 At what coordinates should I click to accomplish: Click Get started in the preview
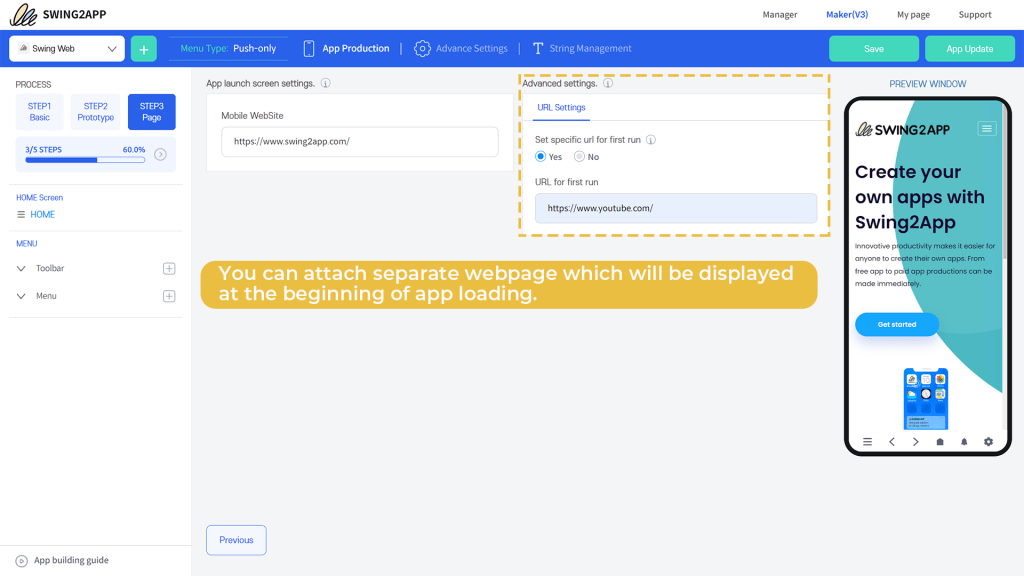897,325
